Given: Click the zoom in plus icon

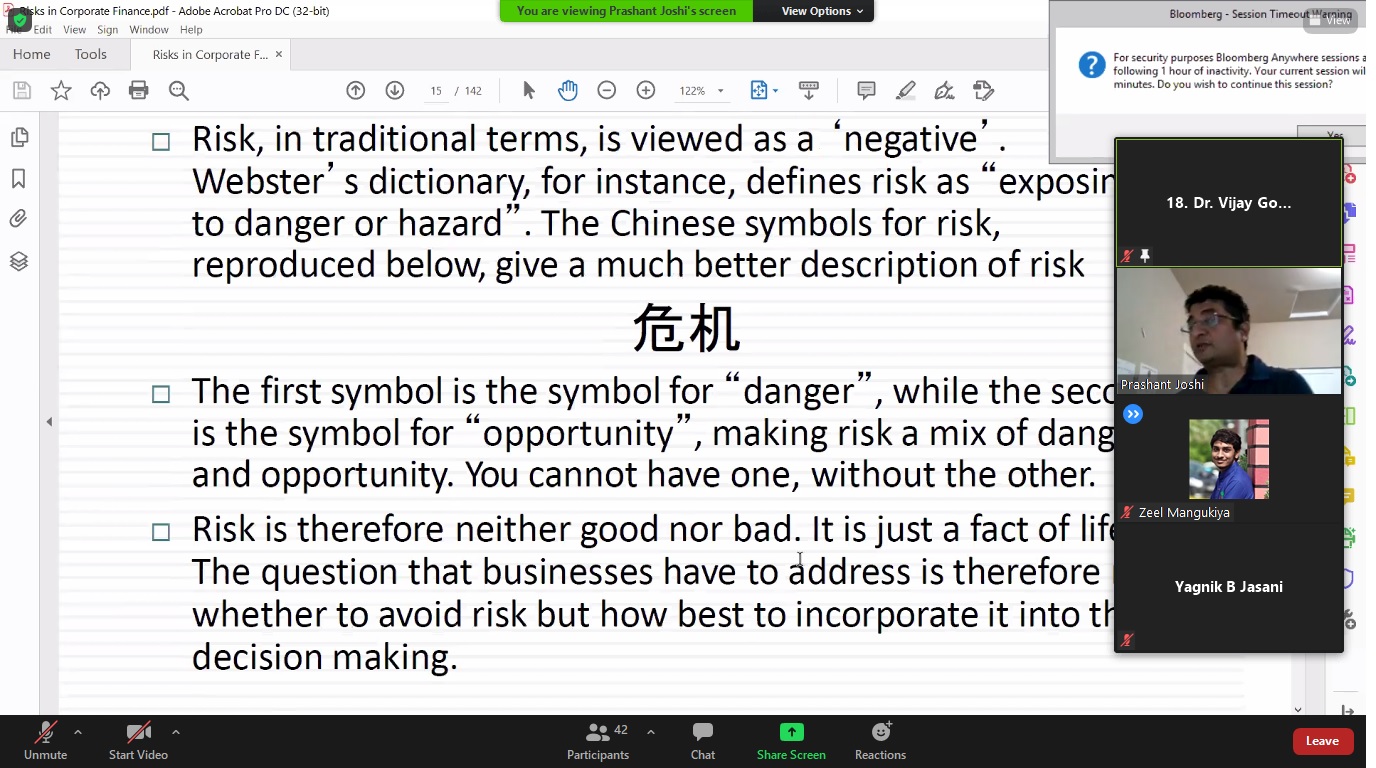Looking at the screenshot, I should 646,91.
